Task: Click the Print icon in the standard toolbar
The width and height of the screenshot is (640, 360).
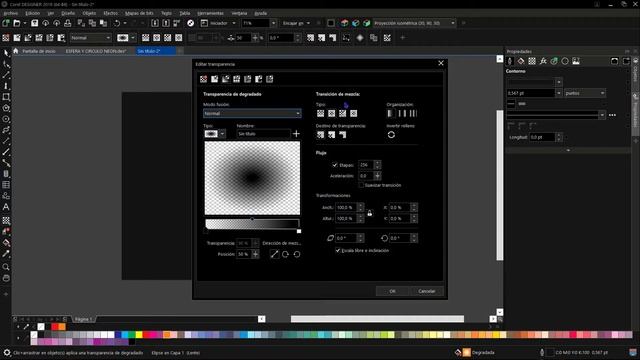Action: point(68,23)
